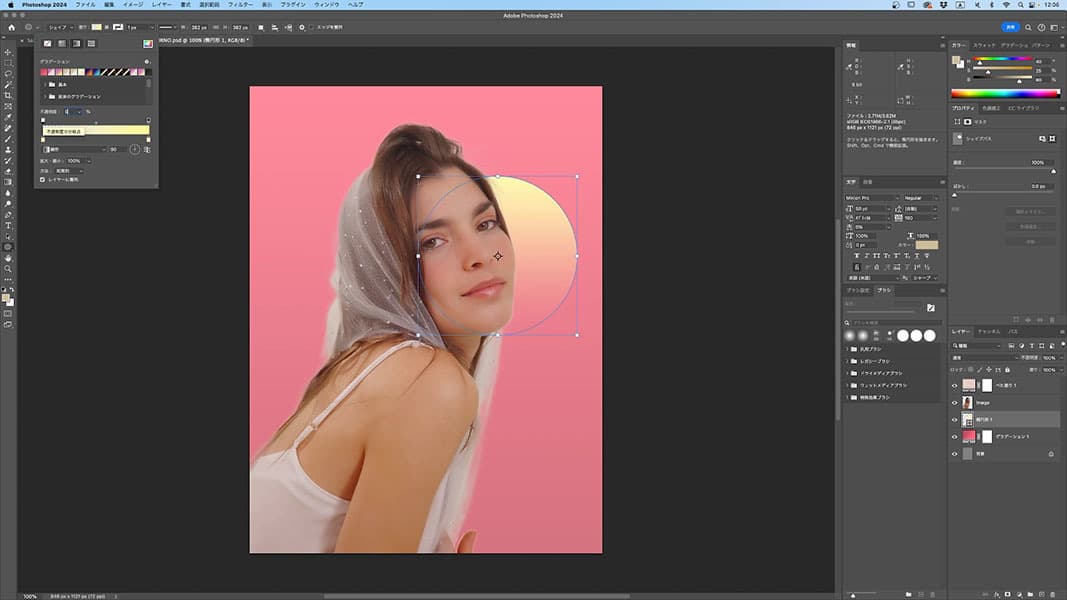Open the フィルター menu
Screen dimensions: 1067x600
tap(239, 5)
